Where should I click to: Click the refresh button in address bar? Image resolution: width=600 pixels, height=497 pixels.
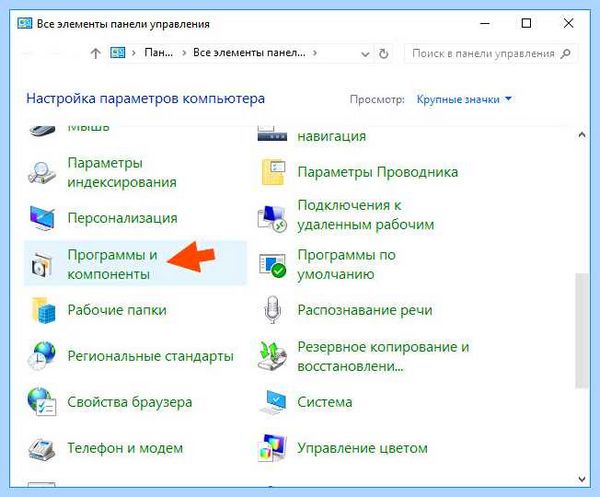pos(383,54)
